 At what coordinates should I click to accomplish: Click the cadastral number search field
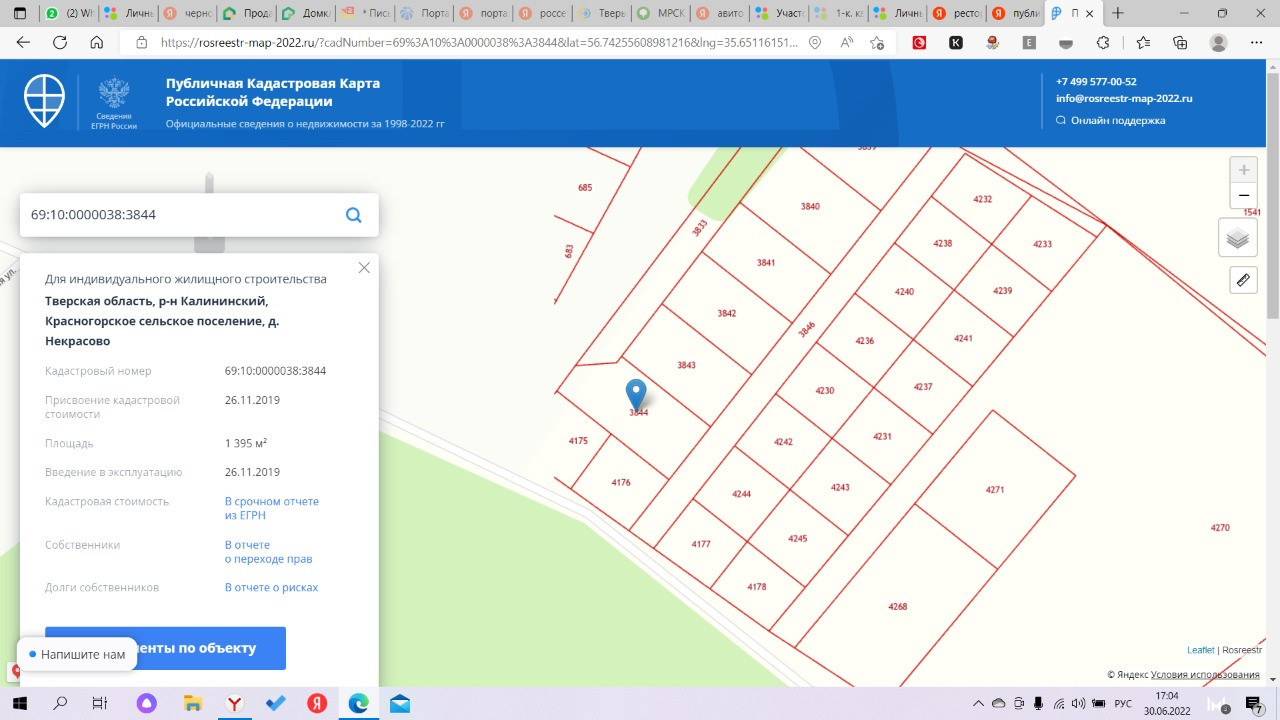click(x=180, y=215)
